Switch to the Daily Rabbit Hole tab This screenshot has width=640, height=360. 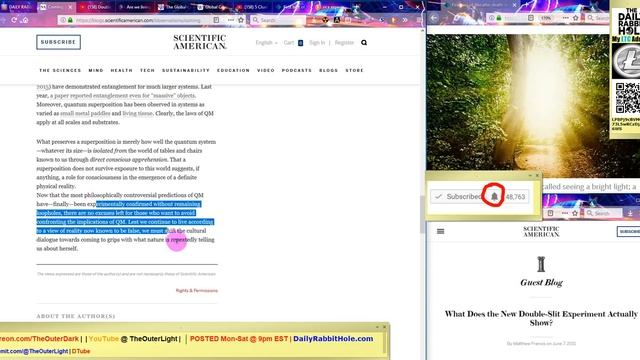click(x=18, y=7)
